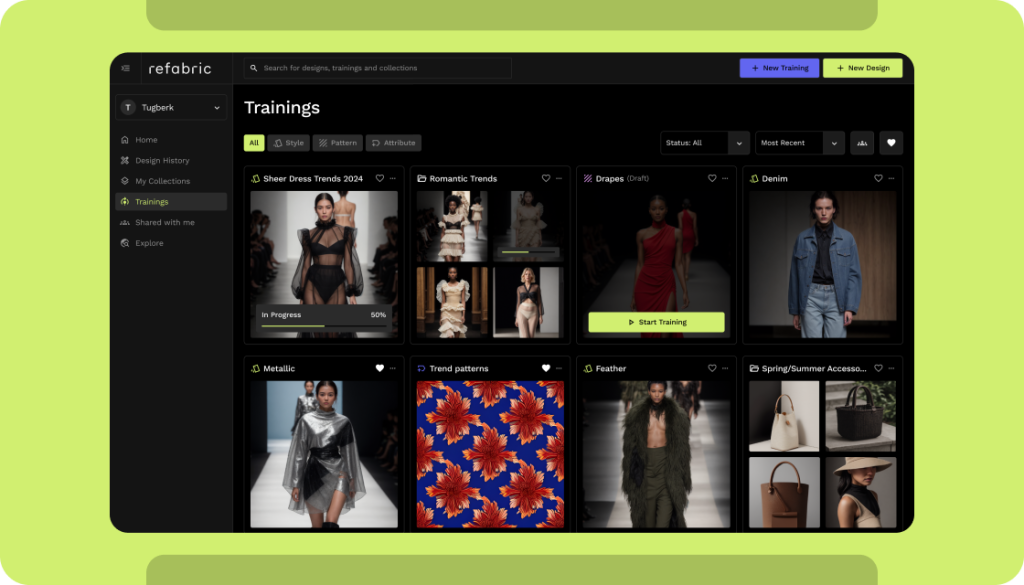Favorite the Spring/Summer Accessories training

tap(878, 368)
